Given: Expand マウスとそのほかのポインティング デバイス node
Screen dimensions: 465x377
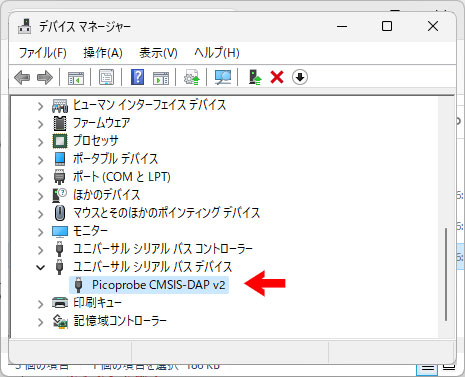Looking at the screenshot, I should (x=40, y=214).
